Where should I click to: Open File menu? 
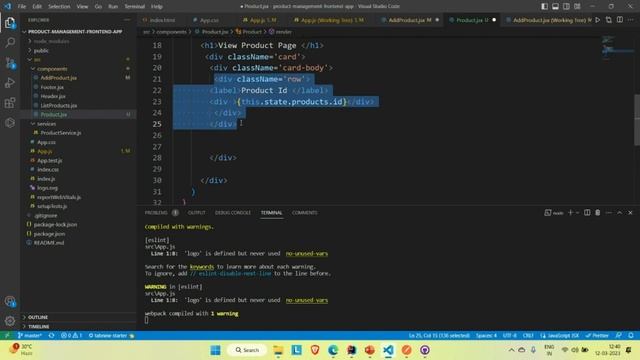(22, 7)
